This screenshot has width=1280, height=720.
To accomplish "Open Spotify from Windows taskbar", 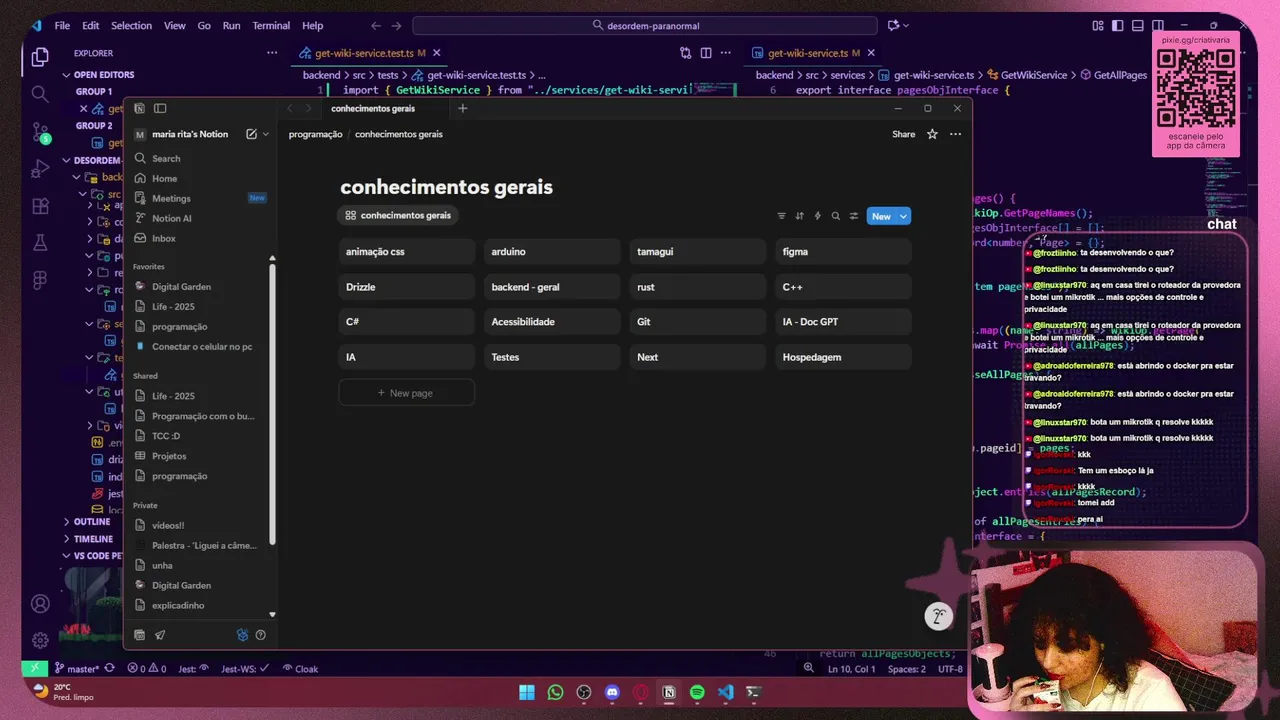I will [x=697, y=692].
